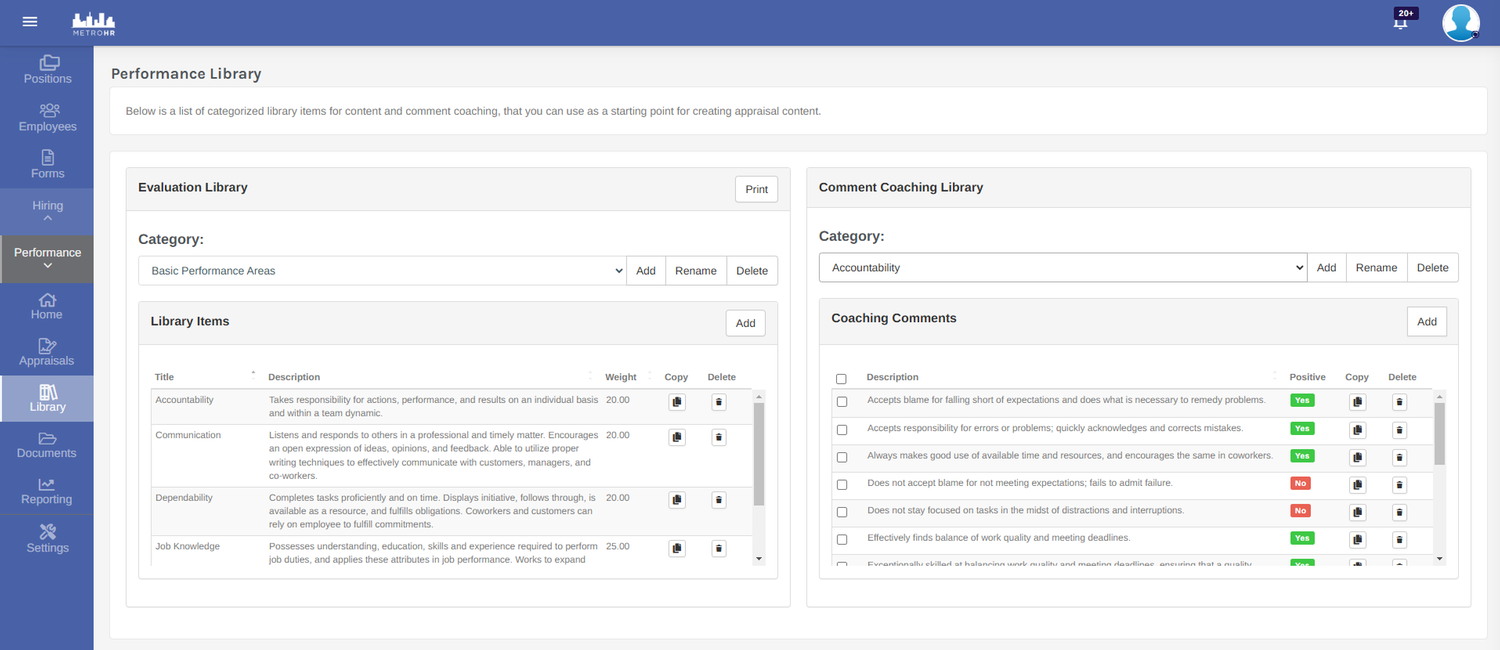Click the green Yes badge on time-use comment
Image resolution: width=1500 pixels, height=650 pixels.
pyautogui.click(x=1302, y=455)
